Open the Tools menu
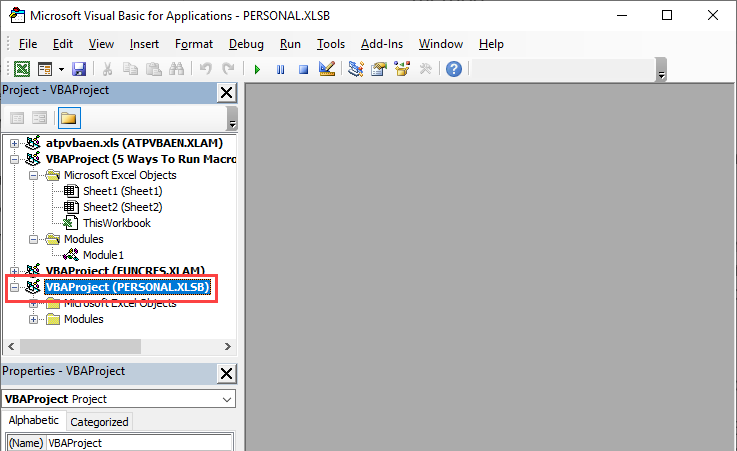This screenshot has height=451, width=737. pyautogui.click(x=331, y=44)
